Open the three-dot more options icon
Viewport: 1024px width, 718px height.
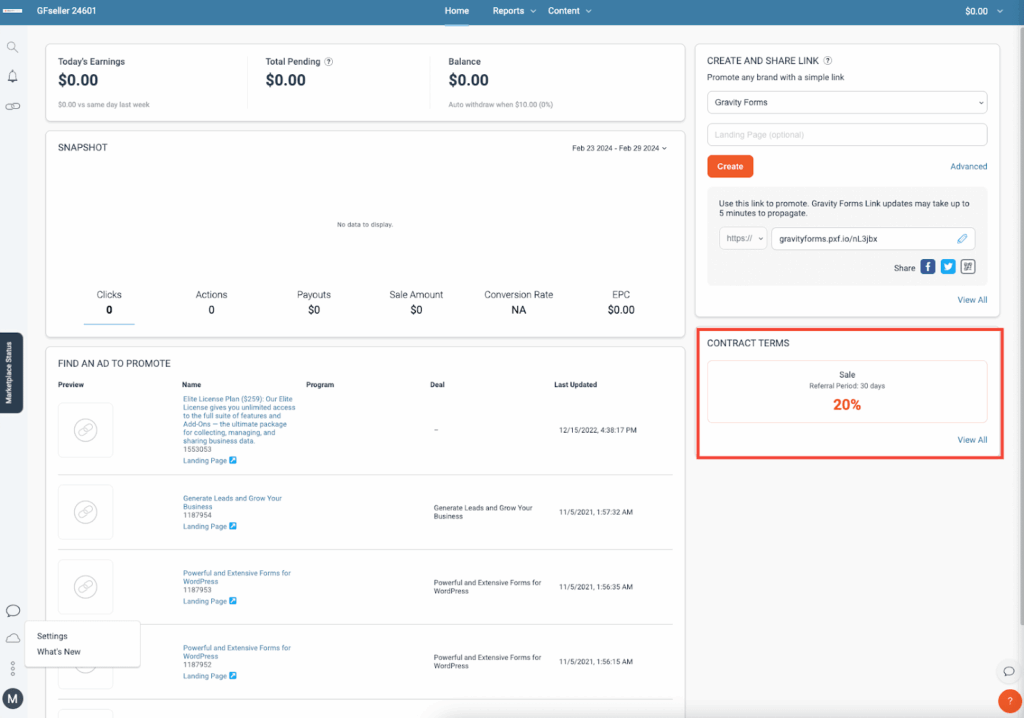coord(12,668)
